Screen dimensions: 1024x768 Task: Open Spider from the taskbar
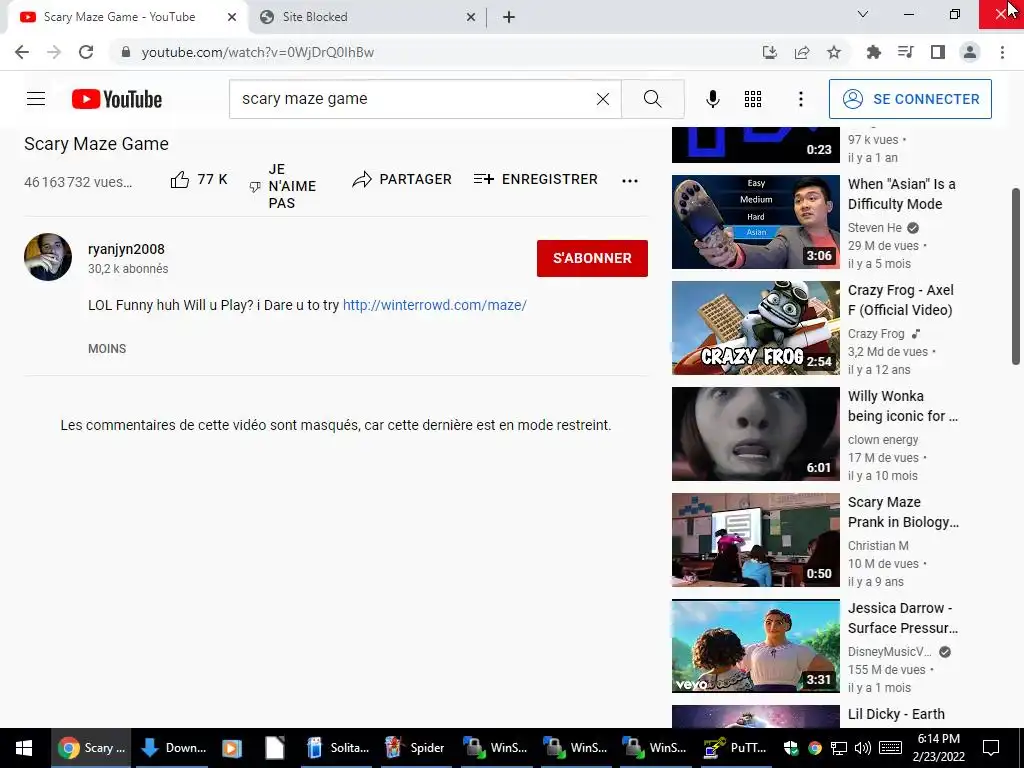coord(417,748)
